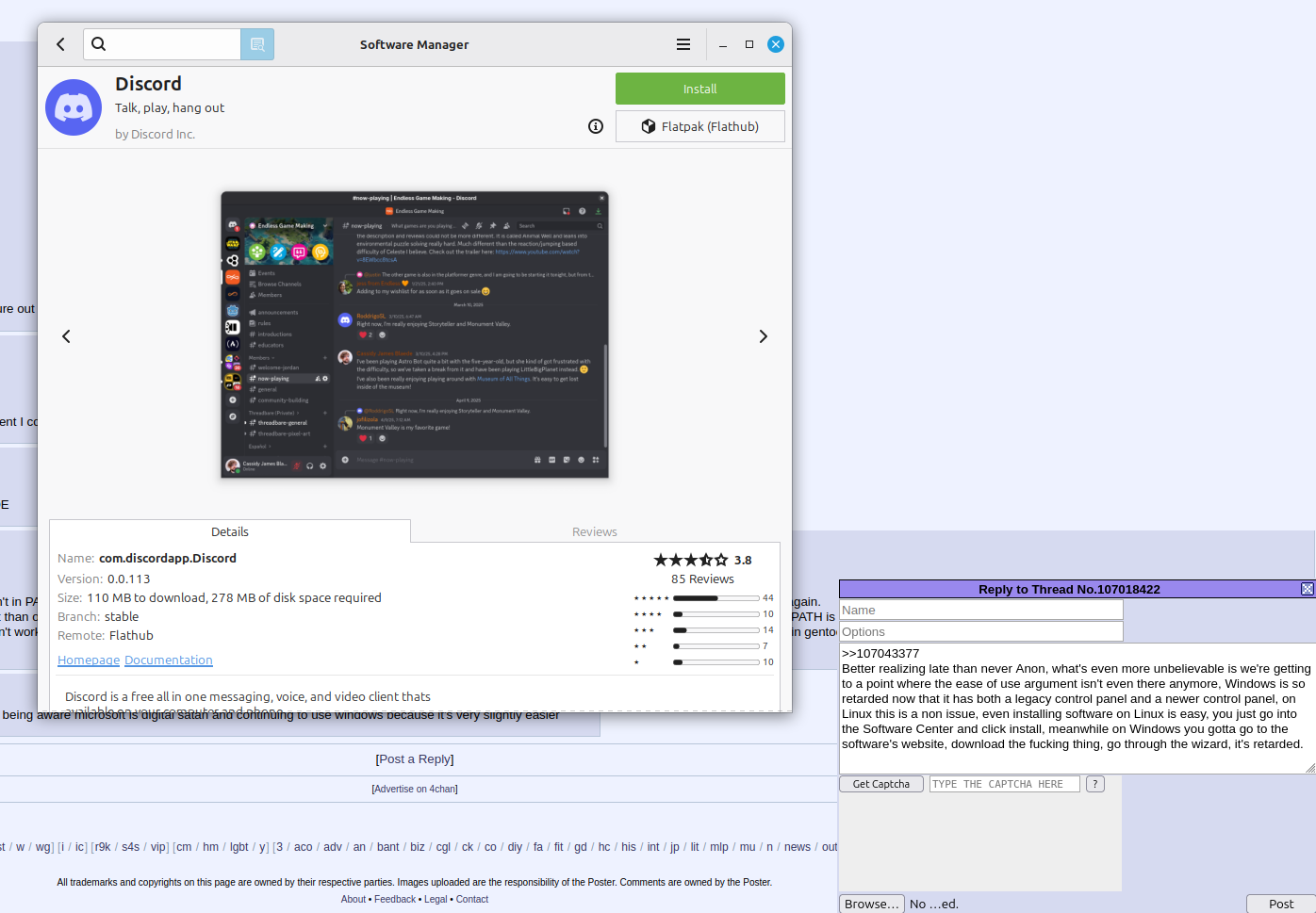
Task: Open the /hm/ board link
Action: [x=211, y=847]
